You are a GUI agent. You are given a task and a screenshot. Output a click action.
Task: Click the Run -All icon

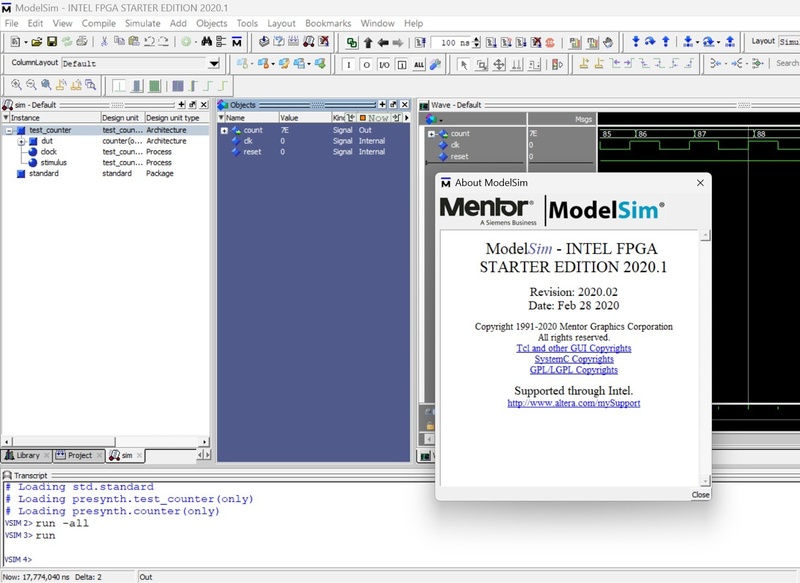[521, 43]
